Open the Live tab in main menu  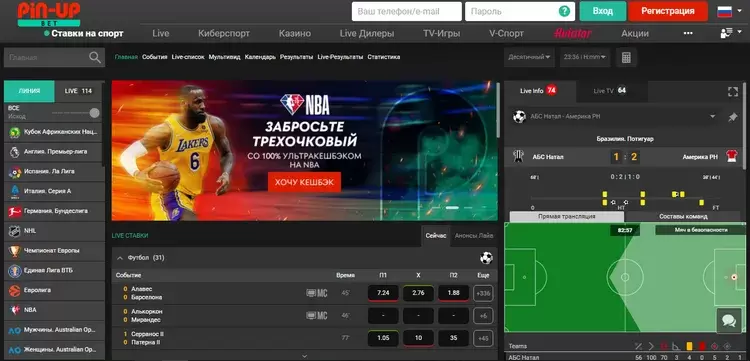[x=161, y=33]
